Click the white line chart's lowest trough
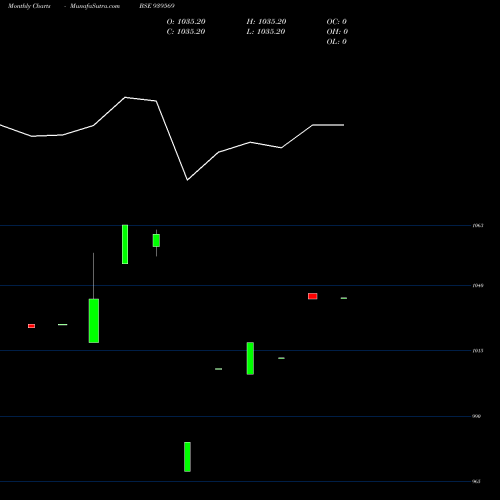500x500 pixels. pyautogui.click(x=187, y=180)
